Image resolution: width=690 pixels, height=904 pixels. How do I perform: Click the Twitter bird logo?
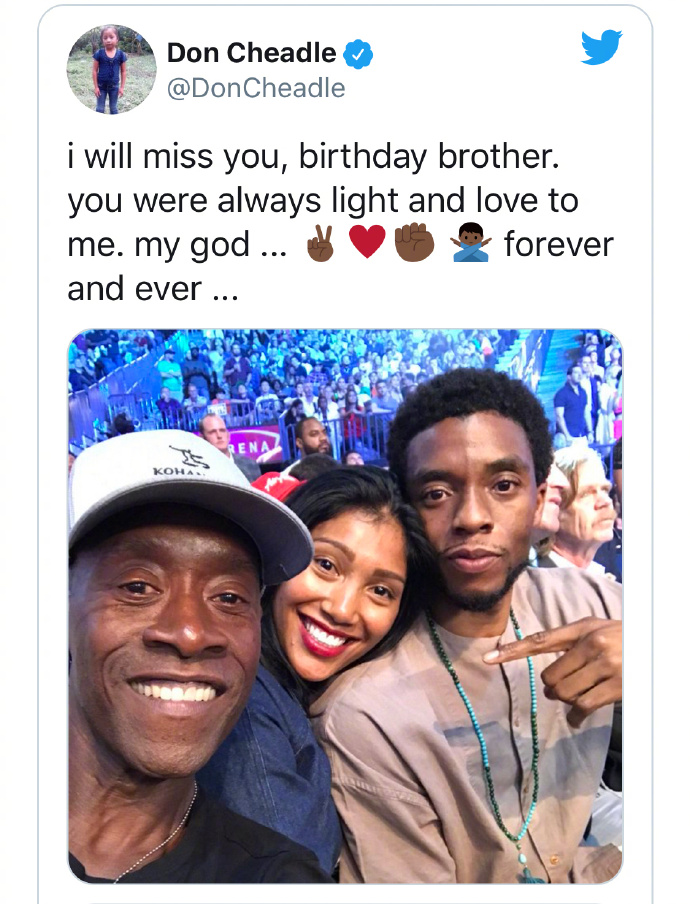pyautogui.click(x=601, y=47)
